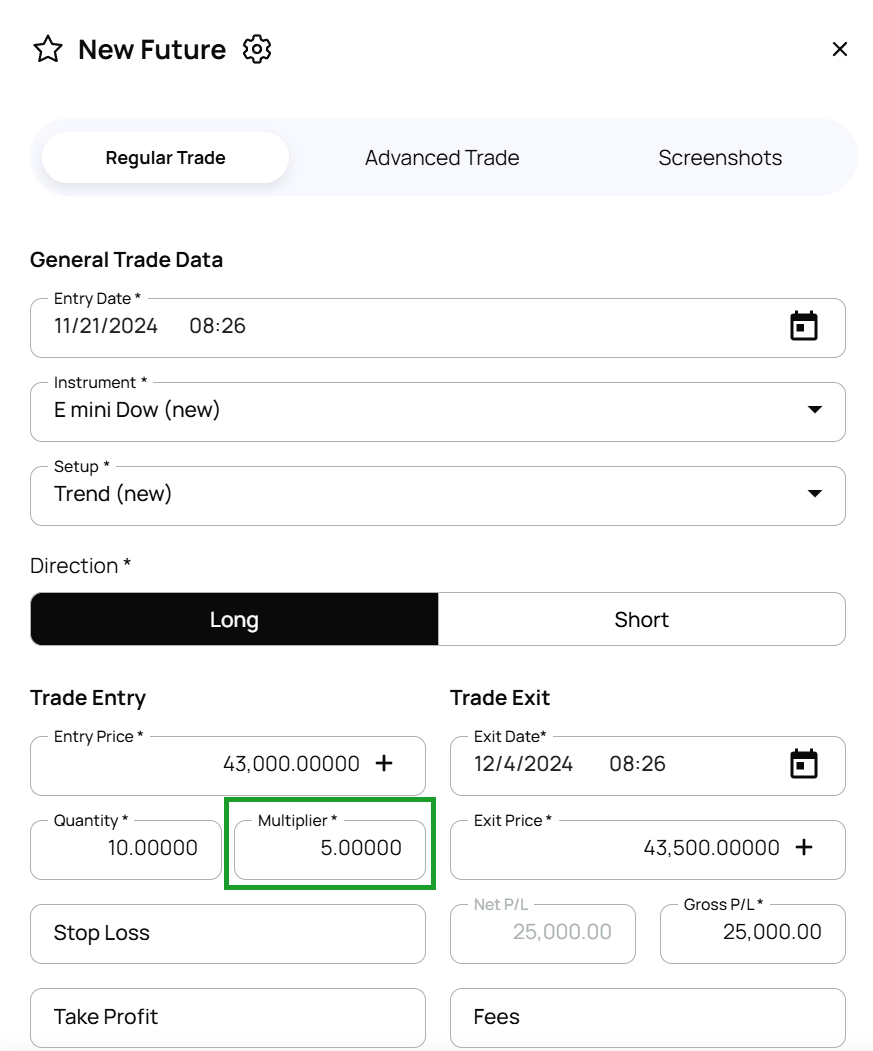This screenshot has width=873, height=1051.
Task: Open the Exit Date calendar picker
Action: (804, 764)
